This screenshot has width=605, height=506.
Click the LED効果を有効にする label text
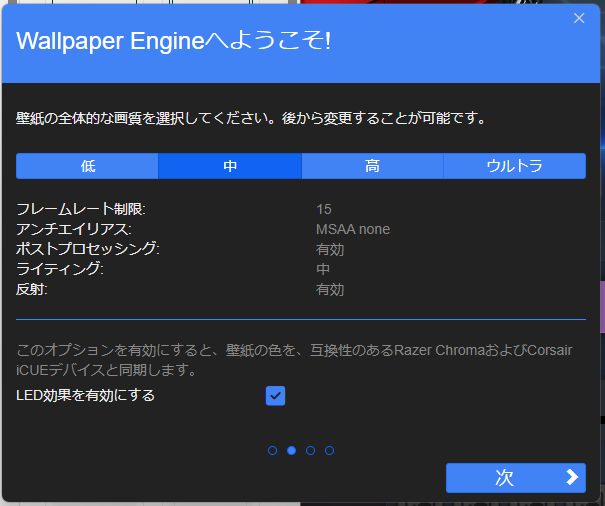point(85,395)
